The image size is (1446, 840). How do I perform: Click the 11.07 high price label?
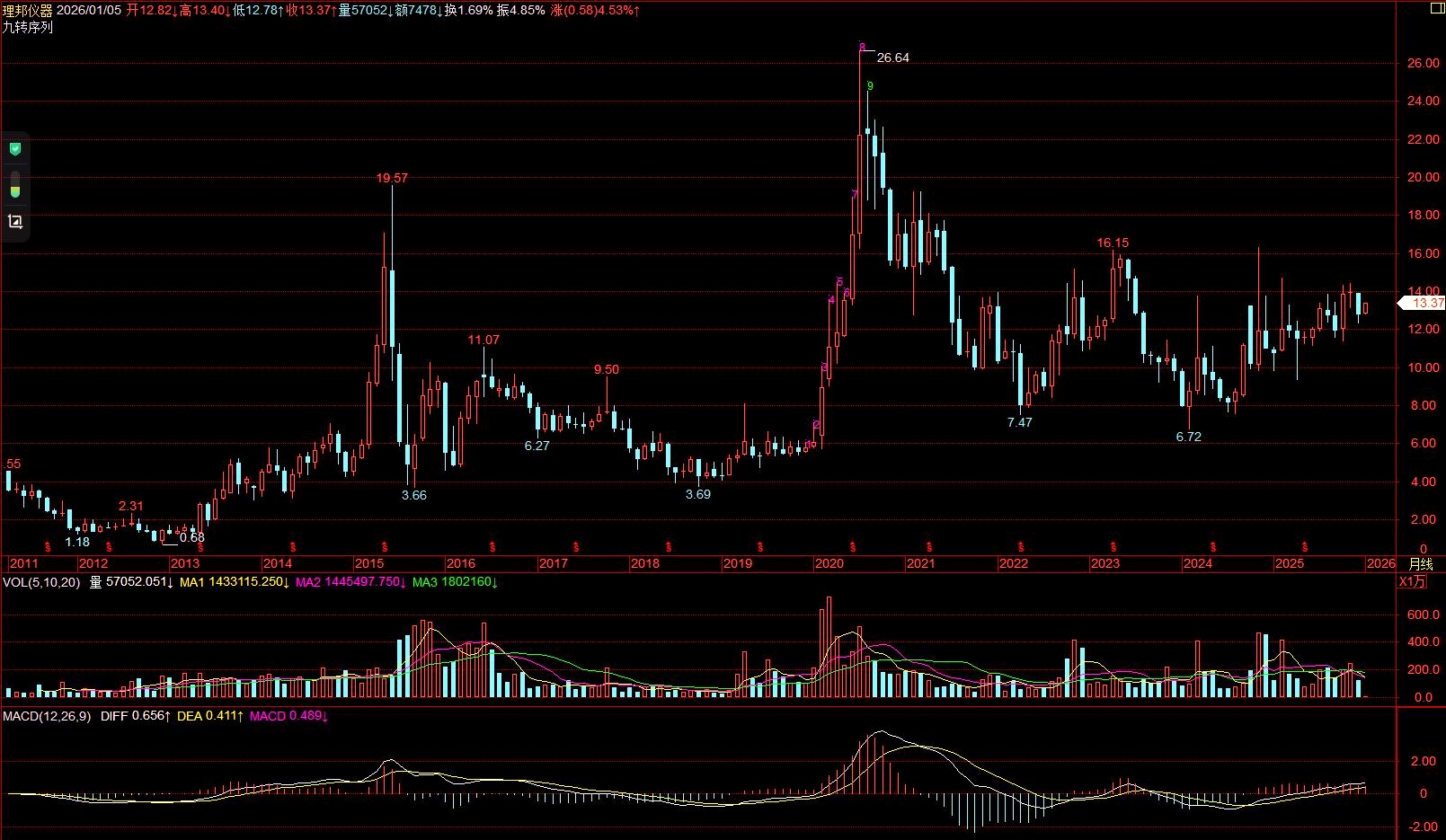tap(483, 340)
